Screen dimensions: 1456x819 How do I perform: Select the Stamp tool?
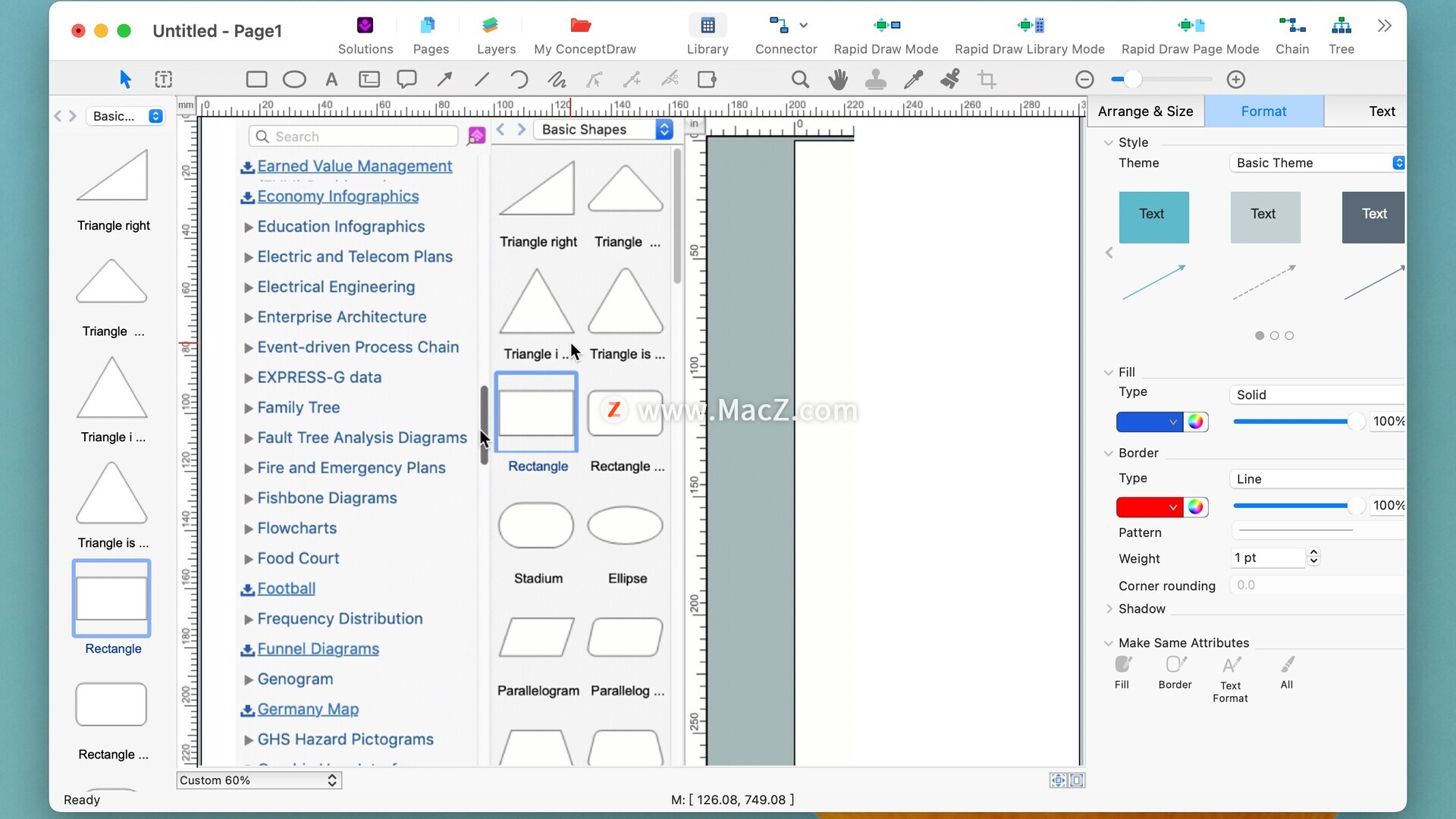(x=875, y=79)
